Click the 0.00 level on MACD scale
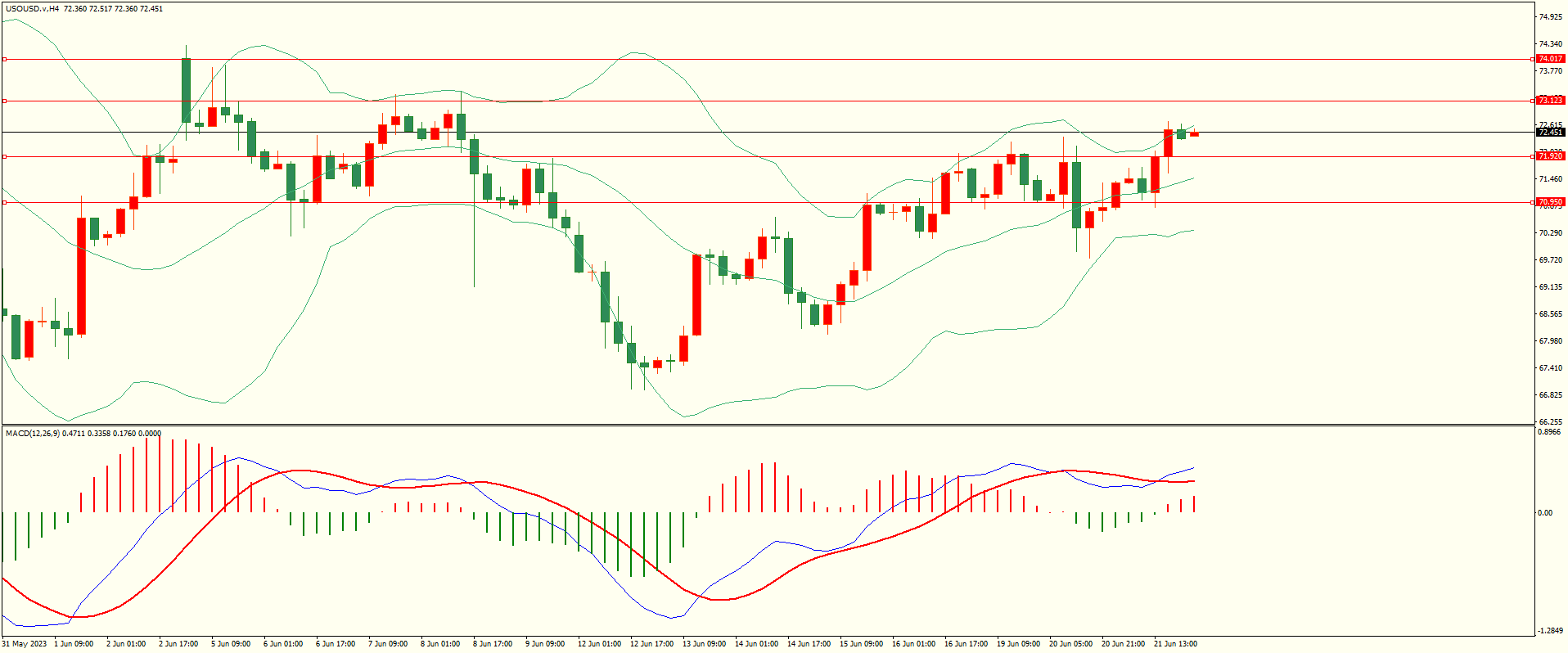 click(x=1544, y=513)
